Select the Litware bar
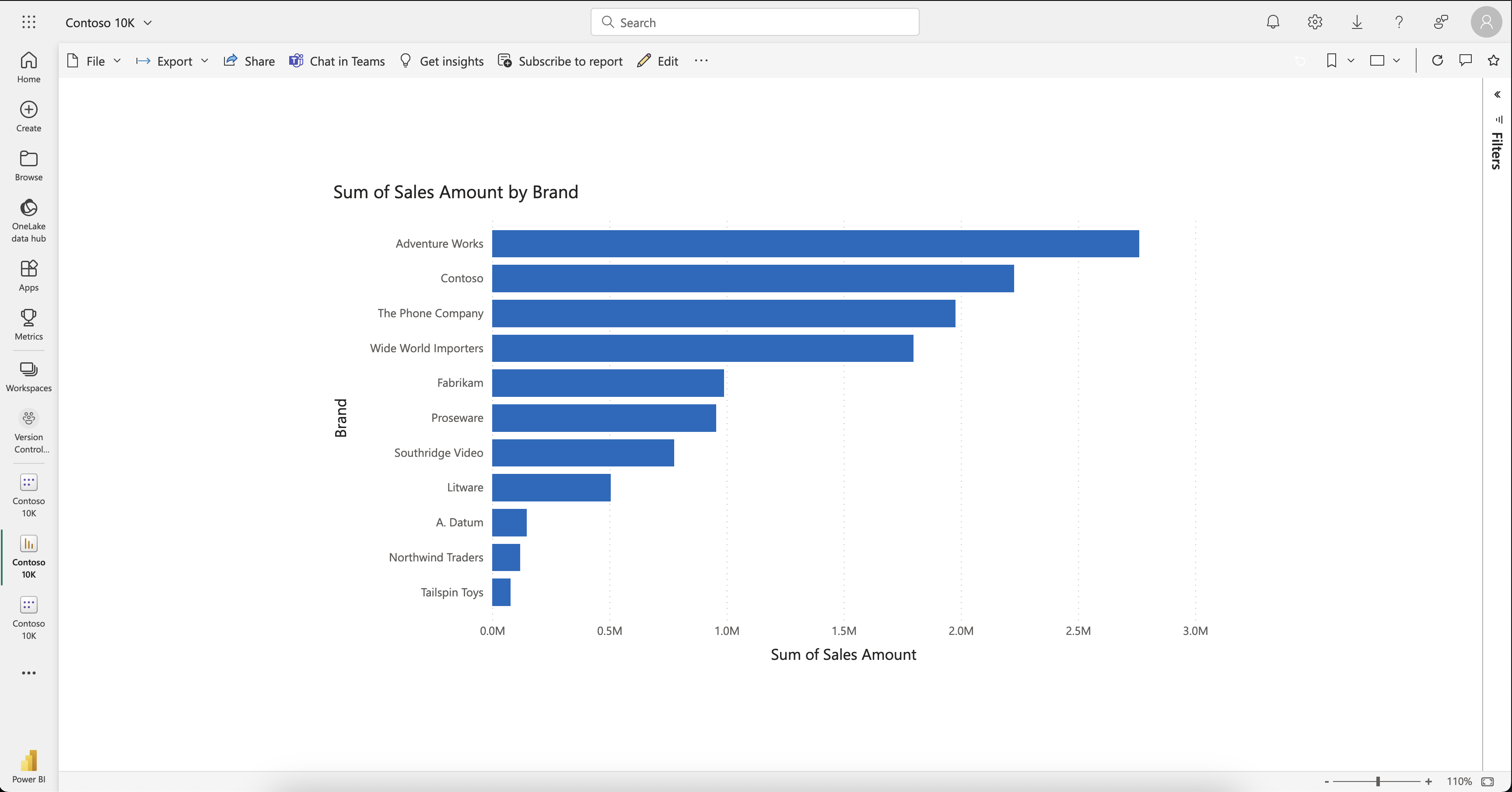 coord(551,487)
